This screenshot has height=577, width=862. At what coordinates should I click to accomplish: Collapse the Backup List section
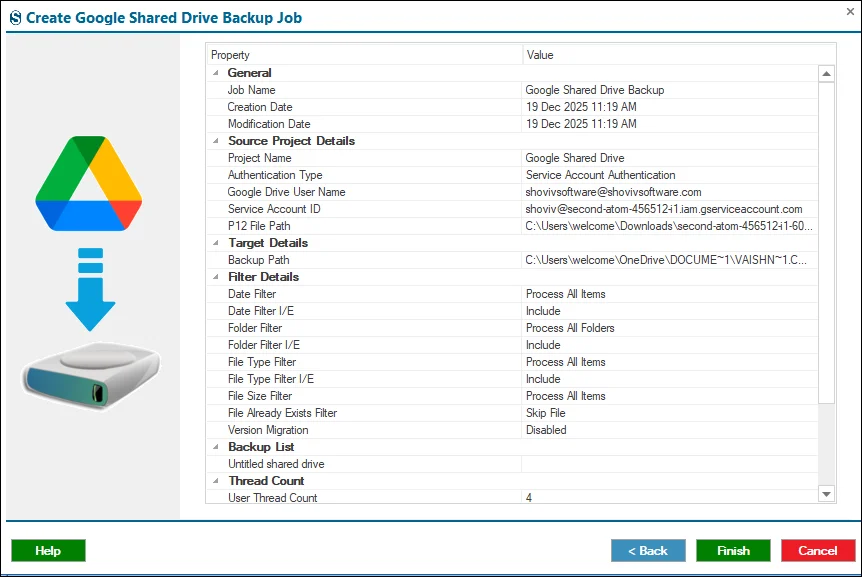click(x=216, y=446)
